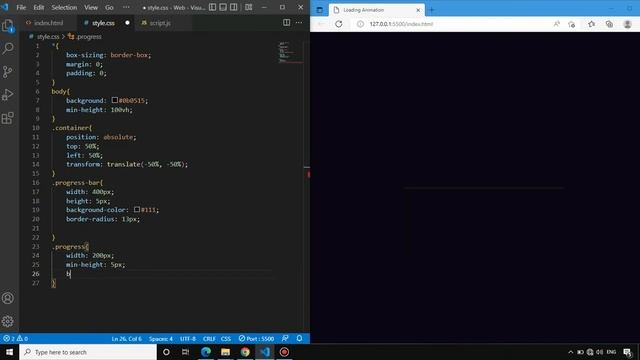Change end of line sequence CRLF
The height and width of the screenshot is (360, 640).
point(209,338)
